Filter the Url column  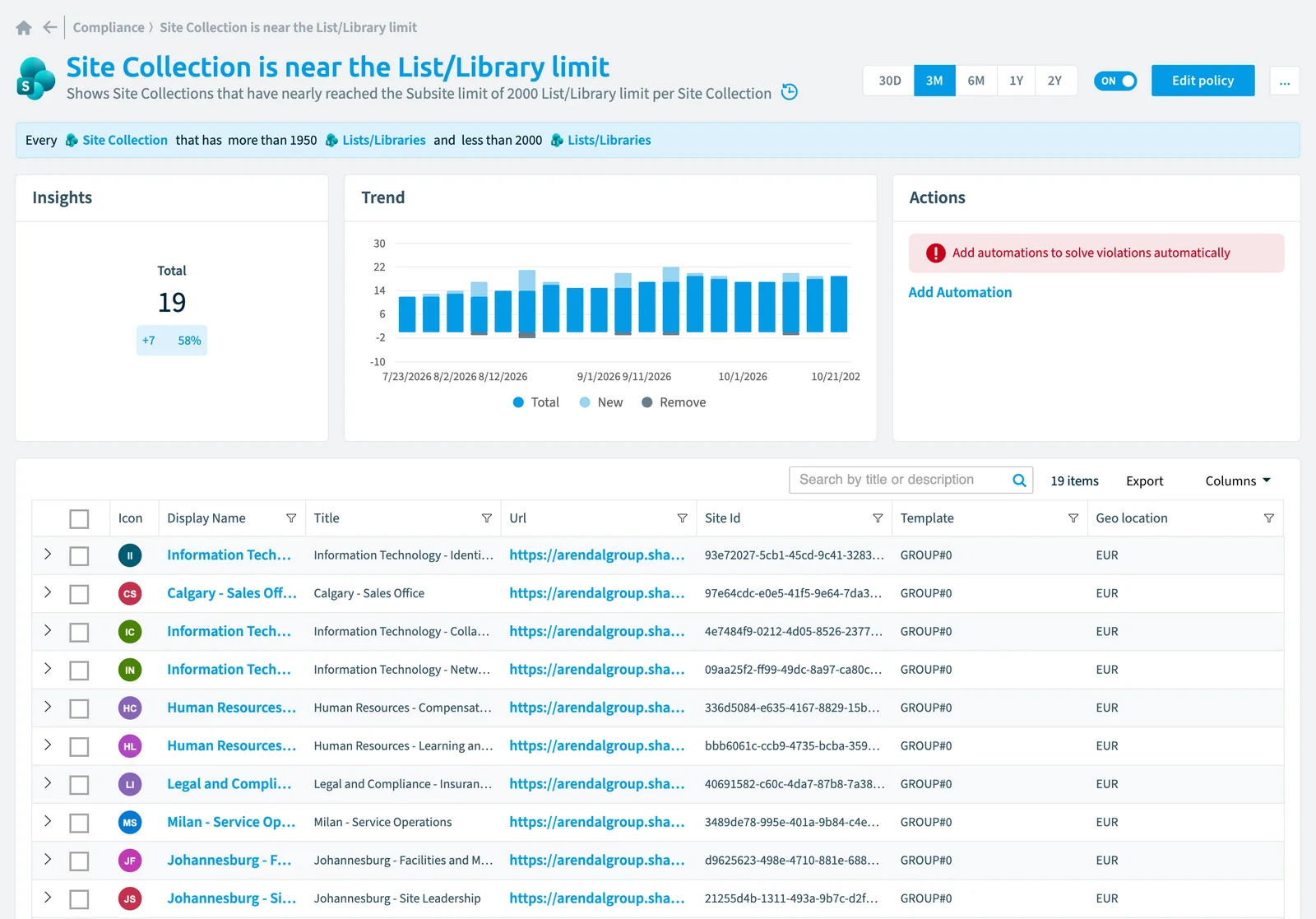pyautogui.click(x=683, y=518)
